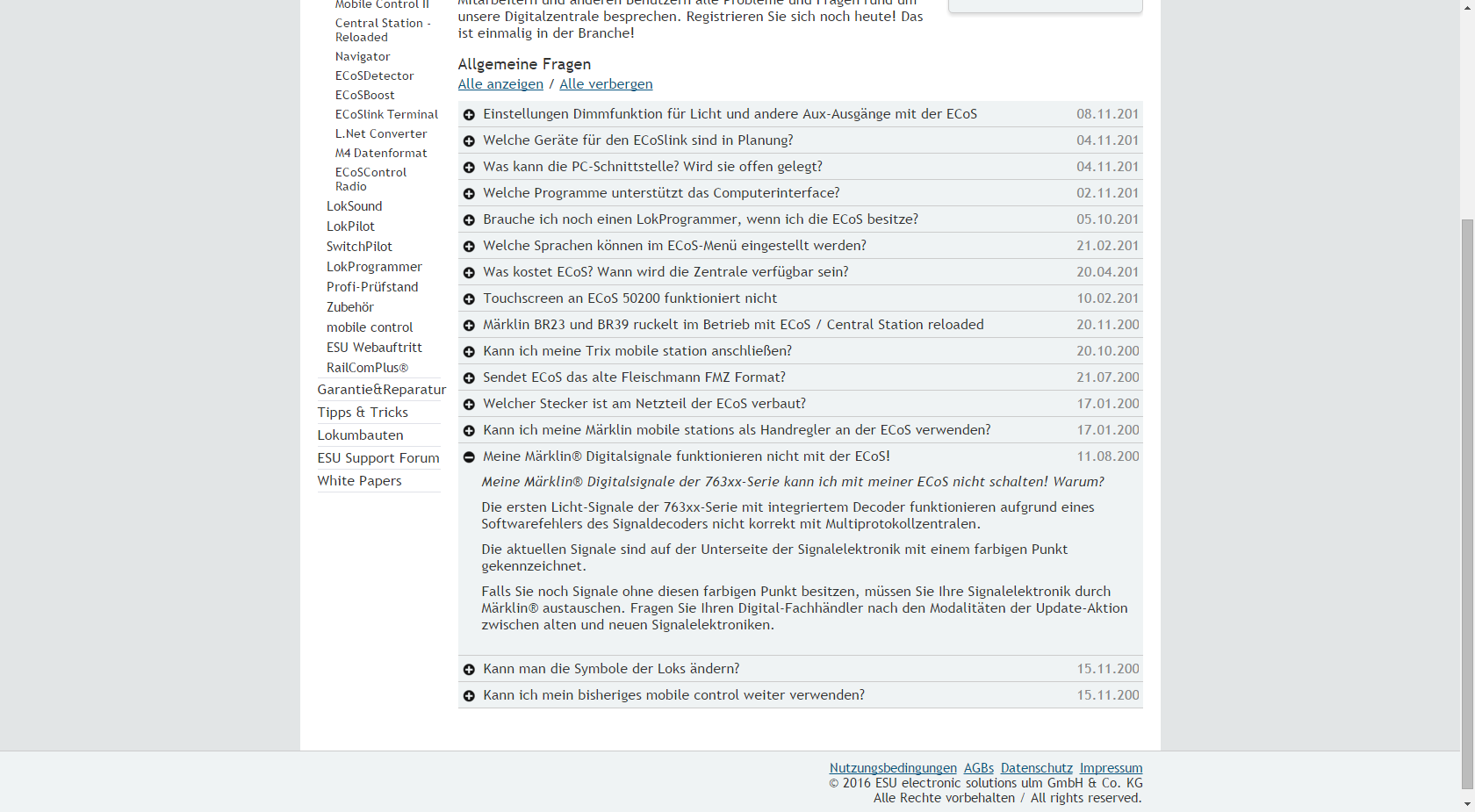Open Garantie&Reparatur sidebar section

tap(382, 390)
